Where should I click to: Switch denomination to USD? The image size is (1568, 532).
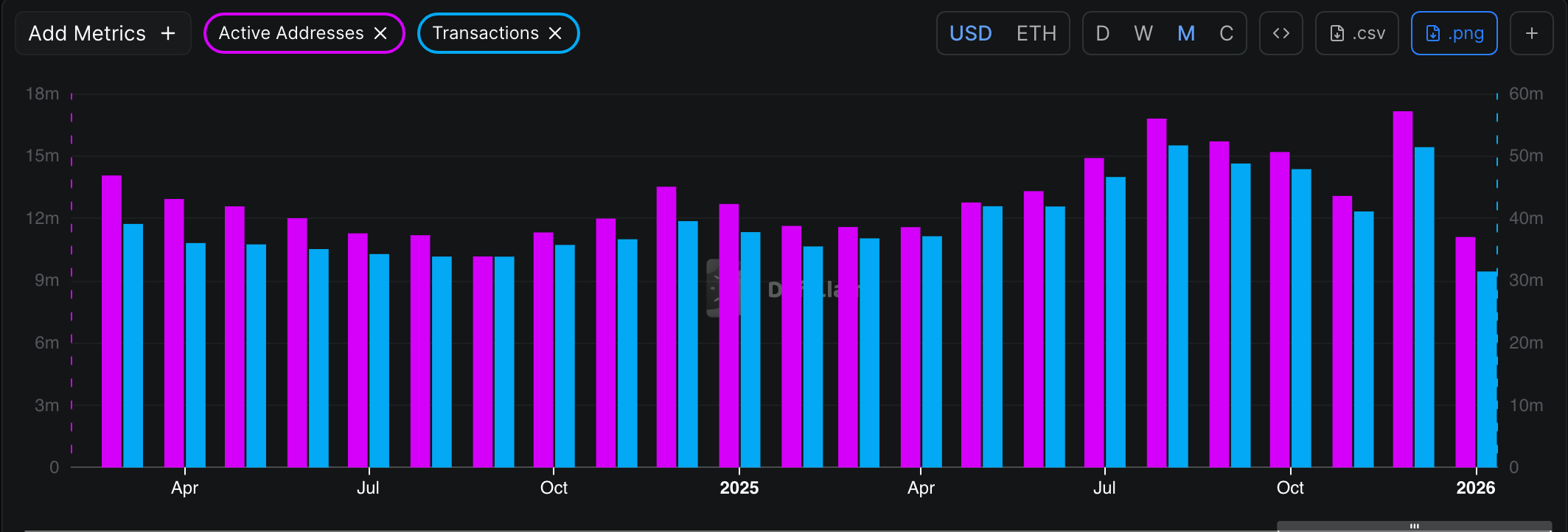point(970,33)
